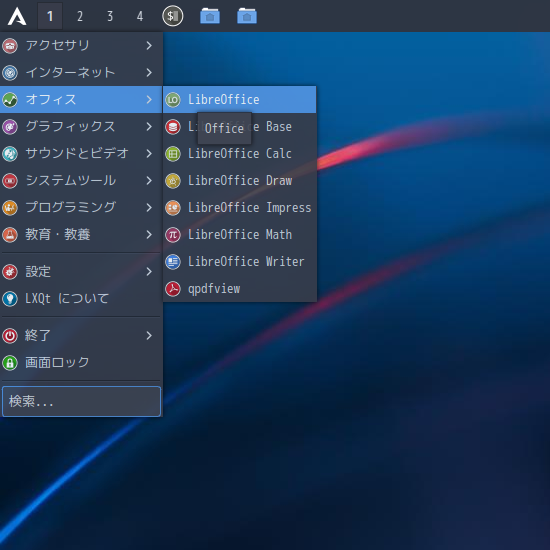Click the 終了 power icon
Image resolution: width=550 pixels, height=550 pixels.
tap(10, 336)
